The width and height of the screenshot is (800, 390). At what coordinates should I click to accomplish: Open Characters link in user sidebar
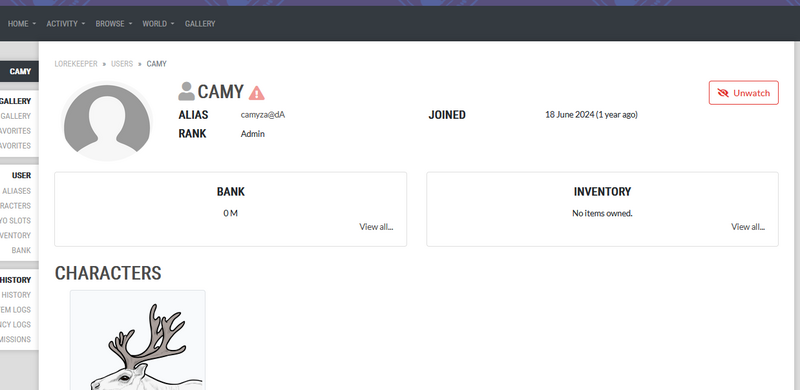[15, 206]
